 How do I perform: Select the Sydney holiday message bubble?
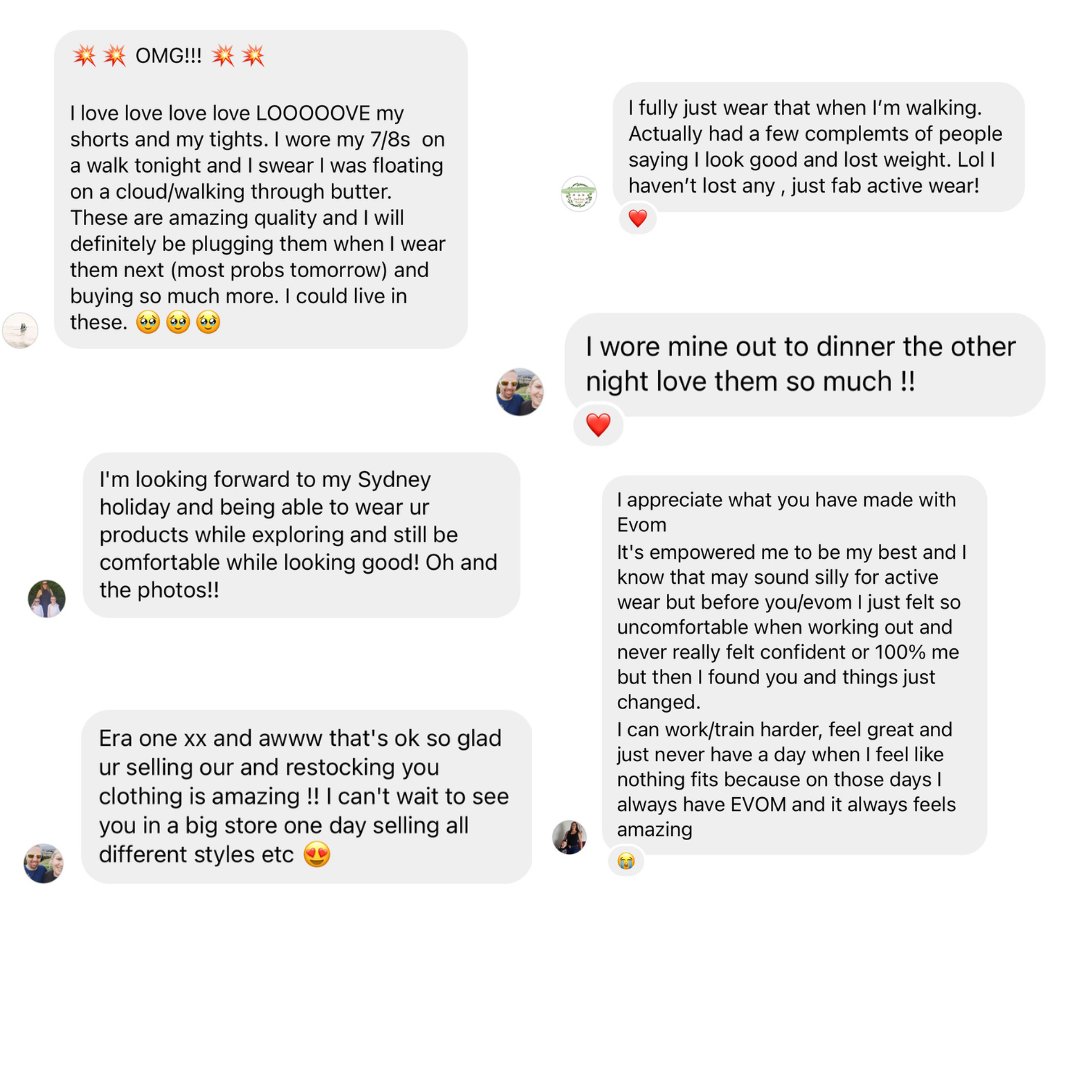(301, 535)
